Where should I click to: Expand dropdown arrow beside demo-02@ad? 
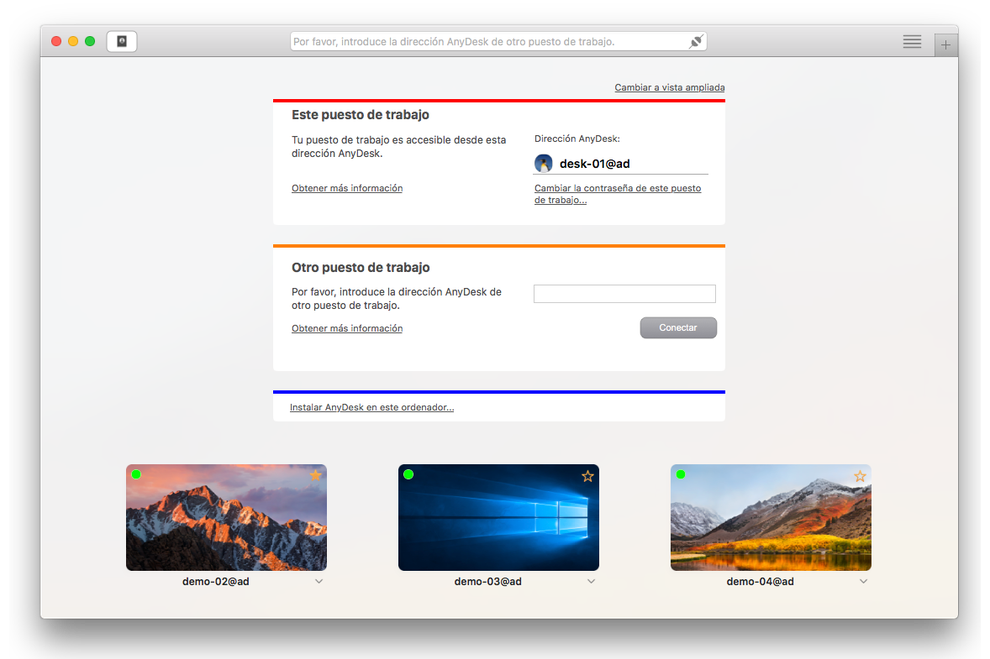point(319,581)
